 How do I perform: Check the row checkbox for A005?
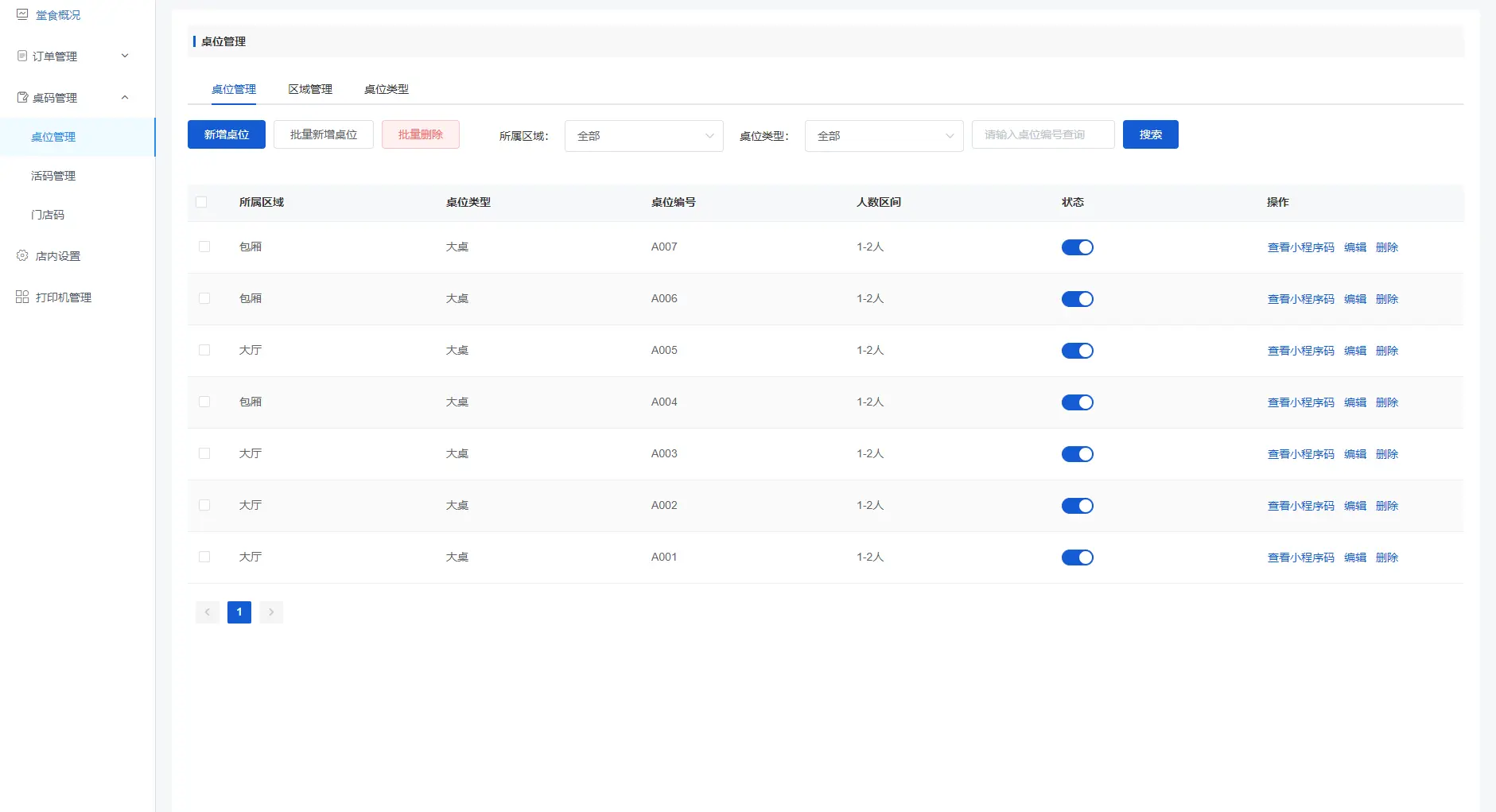pyautogui.click(x=204, y=350)
